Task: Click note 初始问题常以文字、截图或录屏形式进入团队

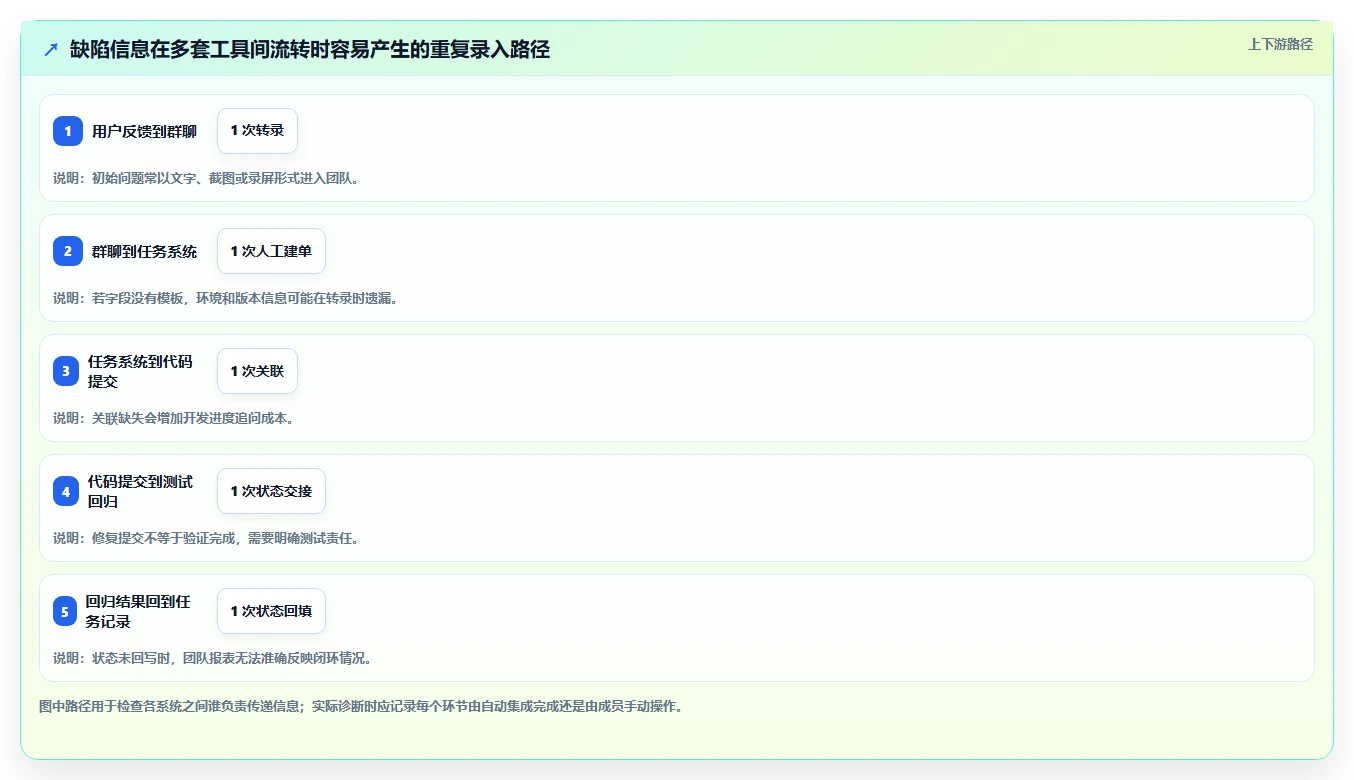Action: (x=225, y=178)
